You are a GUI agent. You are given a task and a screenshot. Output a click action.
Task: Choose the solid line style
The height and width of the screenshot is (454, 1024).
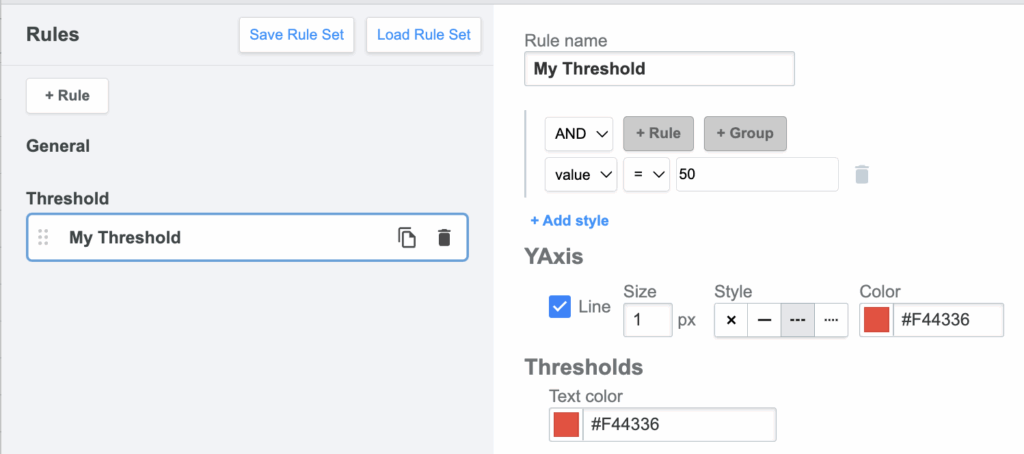[x=764, y=321]
